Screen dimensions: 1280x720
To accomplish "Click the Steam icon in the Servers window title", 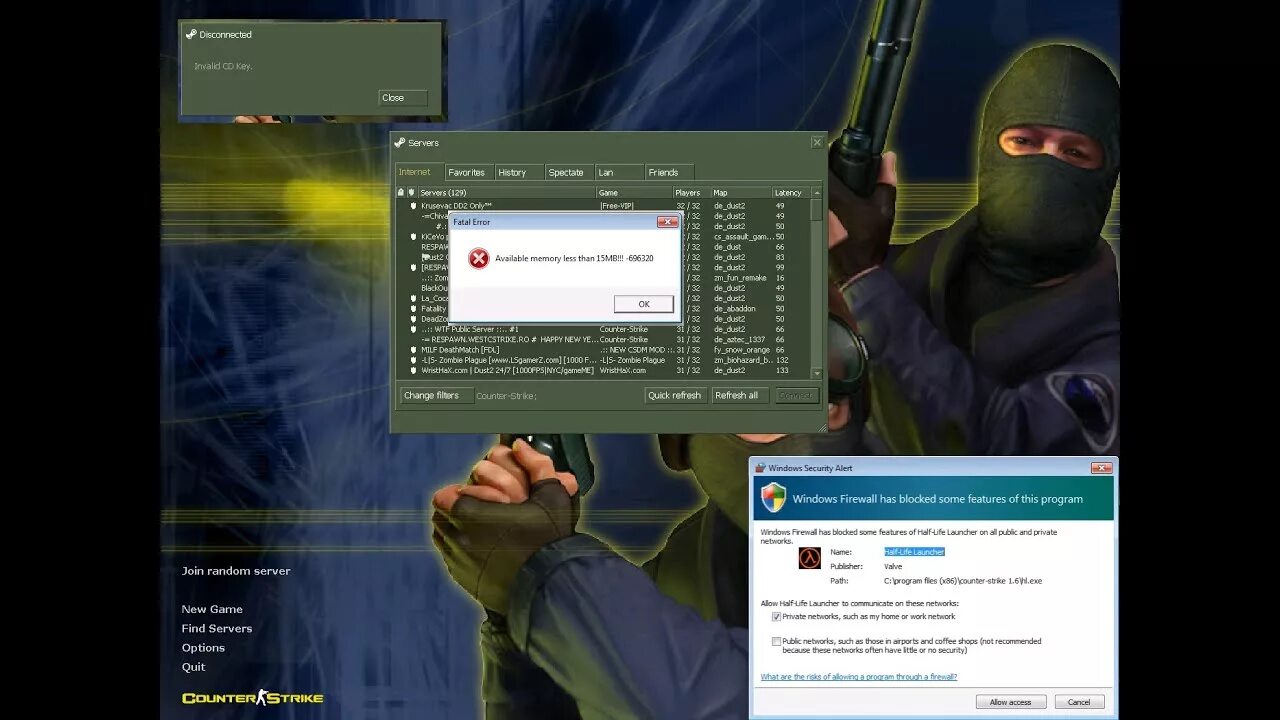I will pyautogui.click(x=400, y=143).
